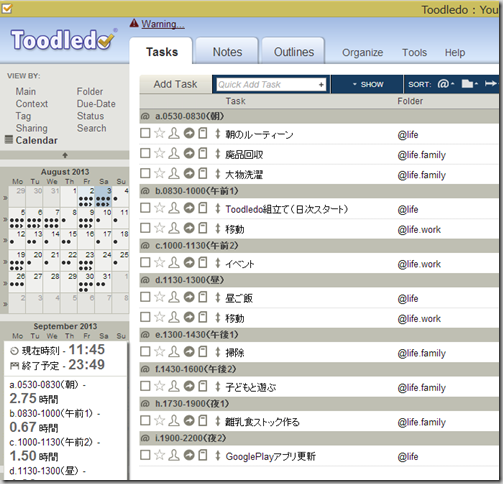Click the Toodledo logo
Screen dimensions: 503x484
point(64,40)
